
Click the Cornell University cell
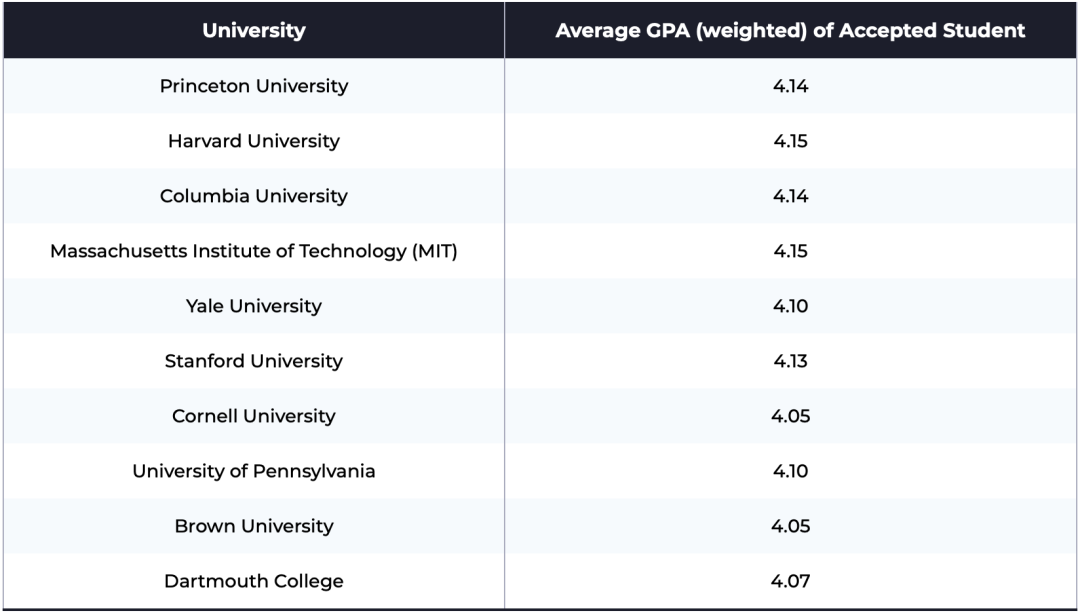click(254, 416)
